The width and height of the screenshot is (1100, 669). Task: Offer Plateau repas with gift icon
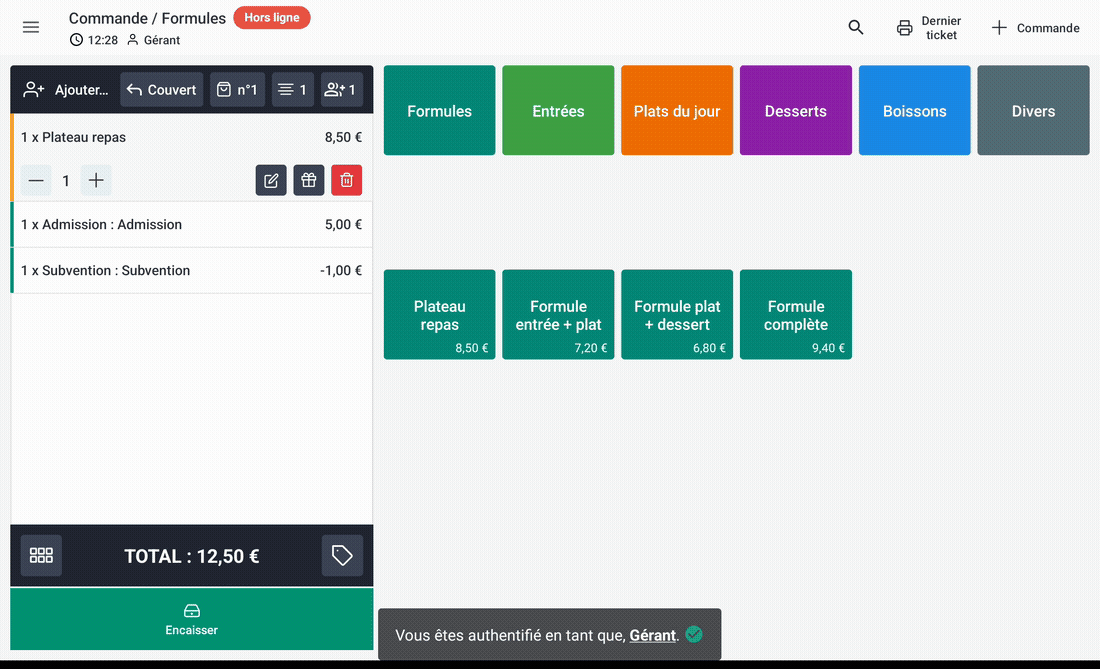coord(309,180)
